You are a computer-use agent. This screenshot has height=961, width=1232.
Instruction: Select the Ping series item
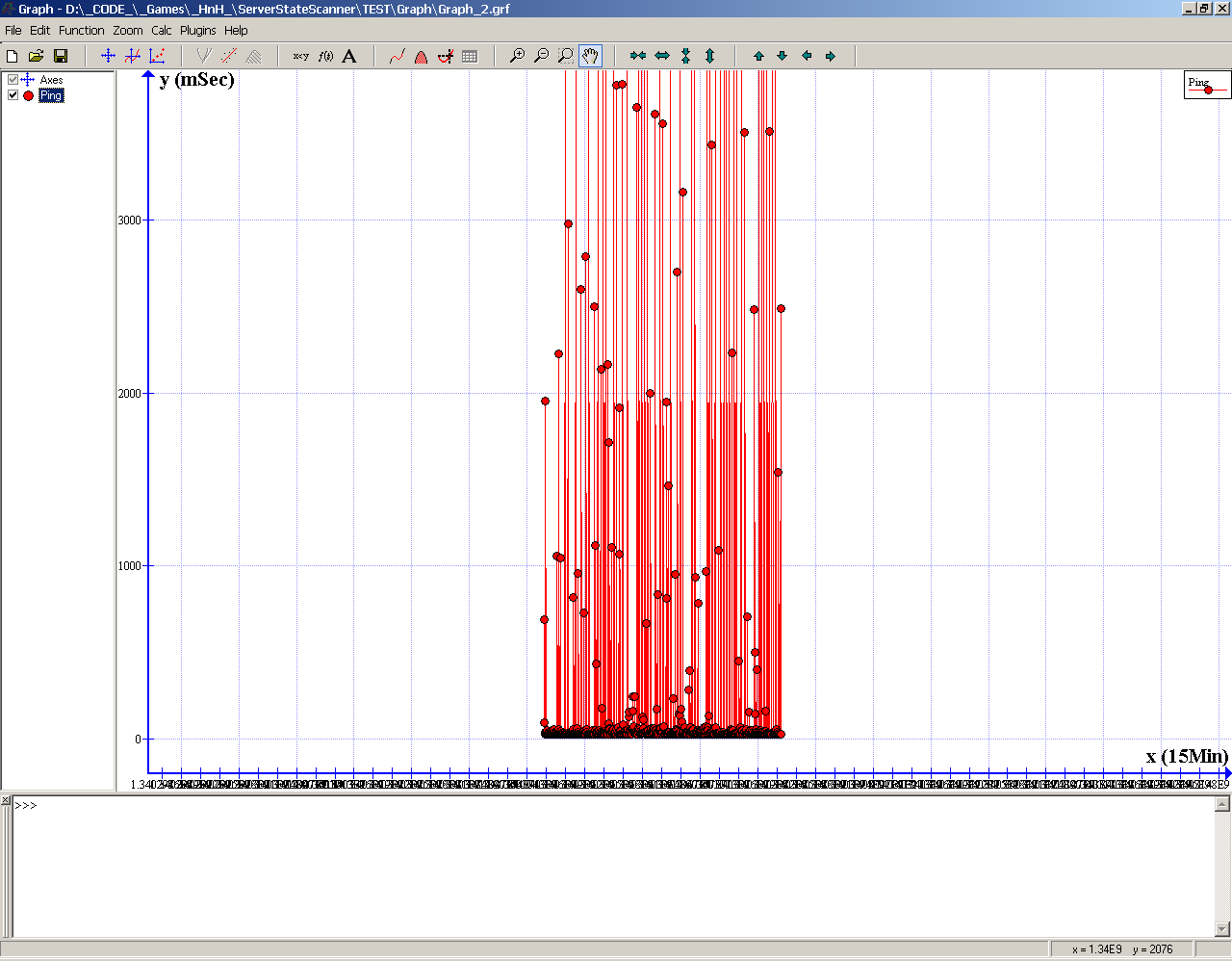(51, 95)
